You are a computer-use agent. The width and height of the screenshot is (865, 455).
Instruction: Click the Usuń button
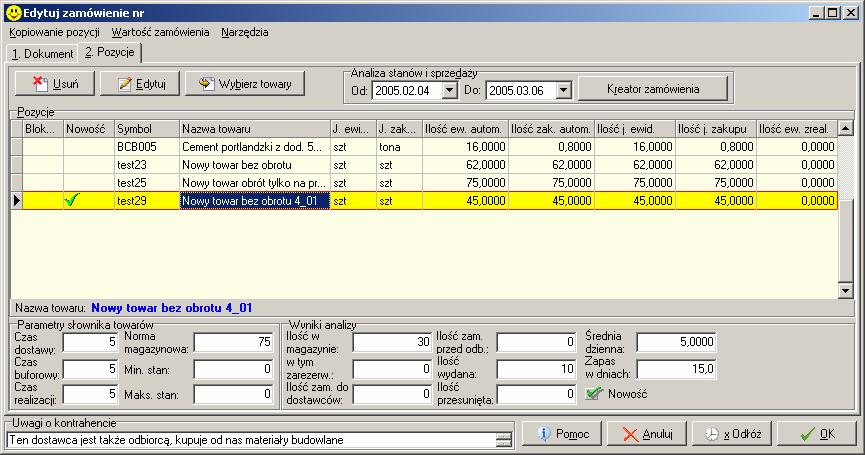55,84
